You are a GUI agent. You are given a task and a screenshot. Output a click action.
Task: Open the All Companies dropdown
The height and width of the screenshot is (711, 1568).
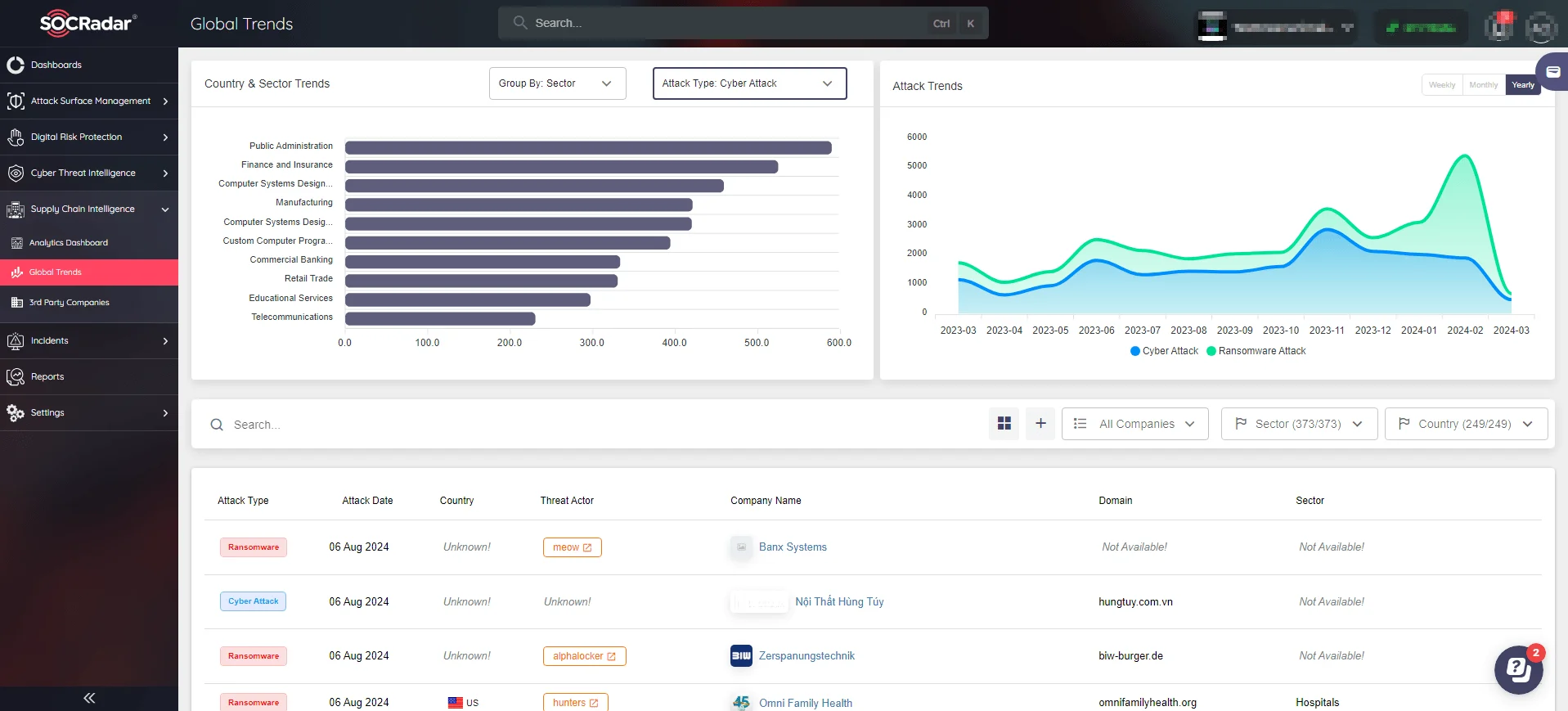[x=1135, y=424]
